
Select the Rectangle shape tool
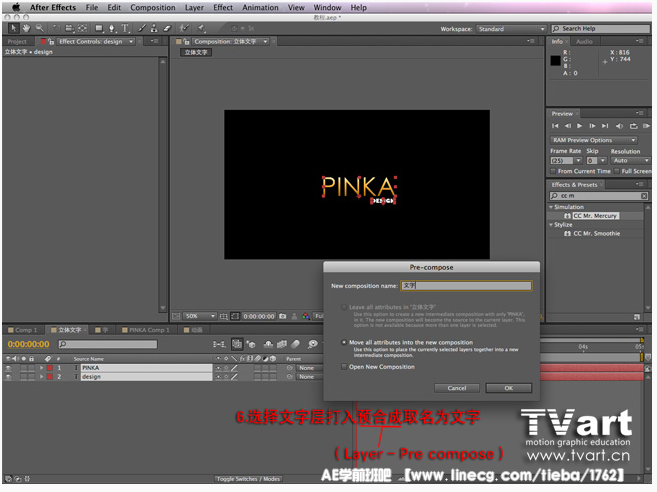click(x=99, y=28)
